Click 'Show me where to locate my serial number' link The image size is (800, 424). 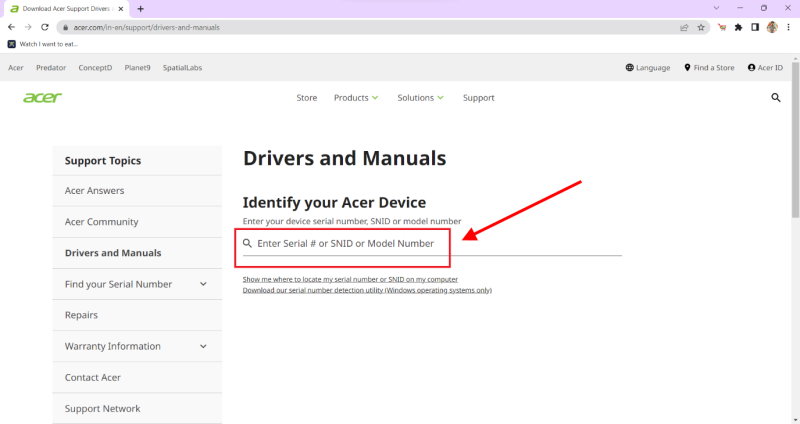pyautogui.click(x=350, y=280)
